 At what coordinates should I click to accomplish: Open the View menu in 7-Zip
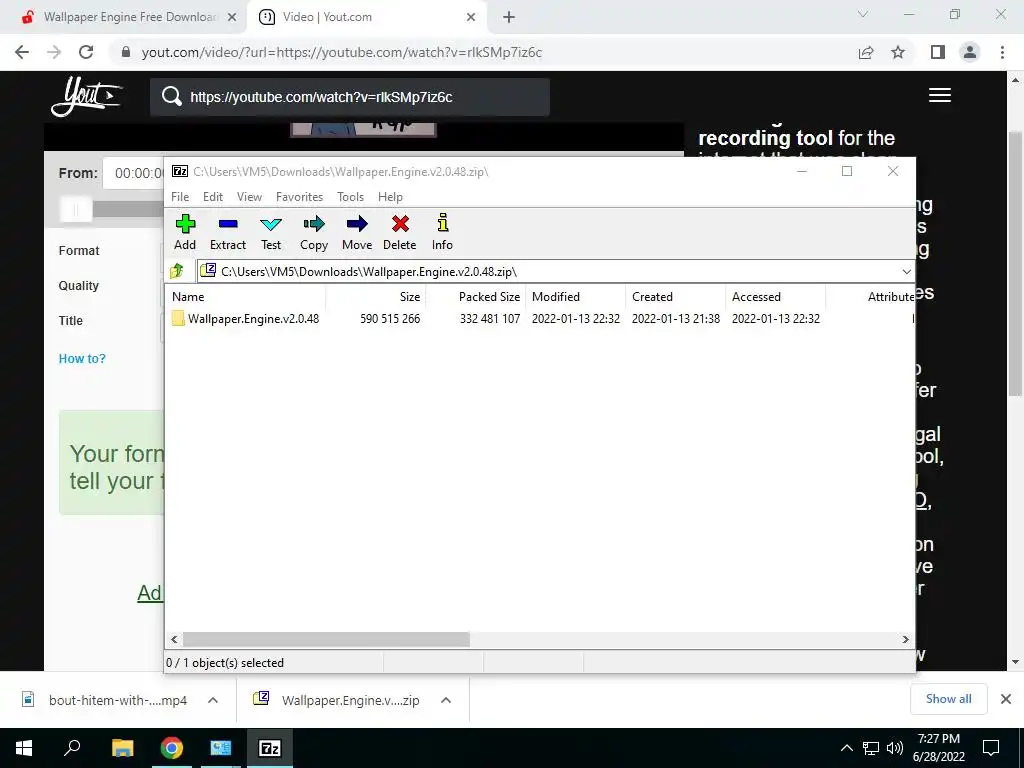[x=249, y=197]
